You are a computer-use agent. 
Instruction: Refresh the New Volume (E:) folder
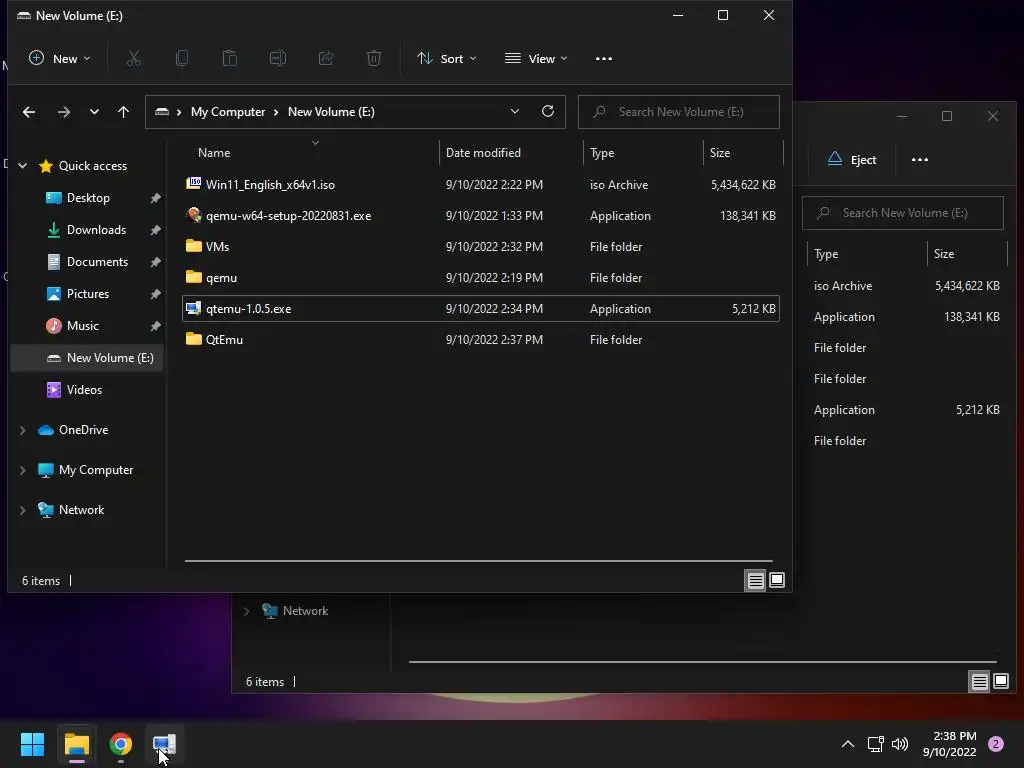[548, 111]
